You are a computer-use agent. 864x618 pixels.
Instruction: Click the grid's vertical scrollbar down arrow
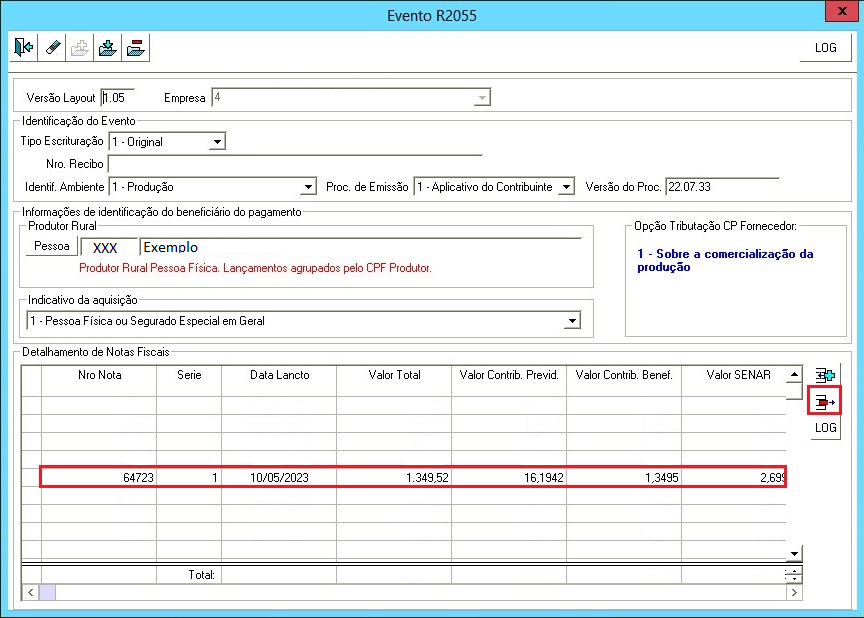click(794, 554)
